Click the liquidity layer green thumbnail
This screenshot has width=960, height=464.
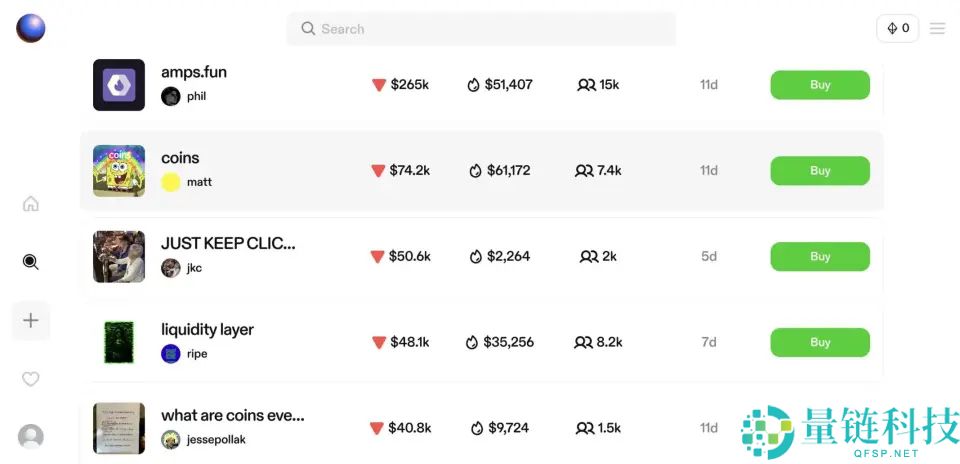coord(119,342)
